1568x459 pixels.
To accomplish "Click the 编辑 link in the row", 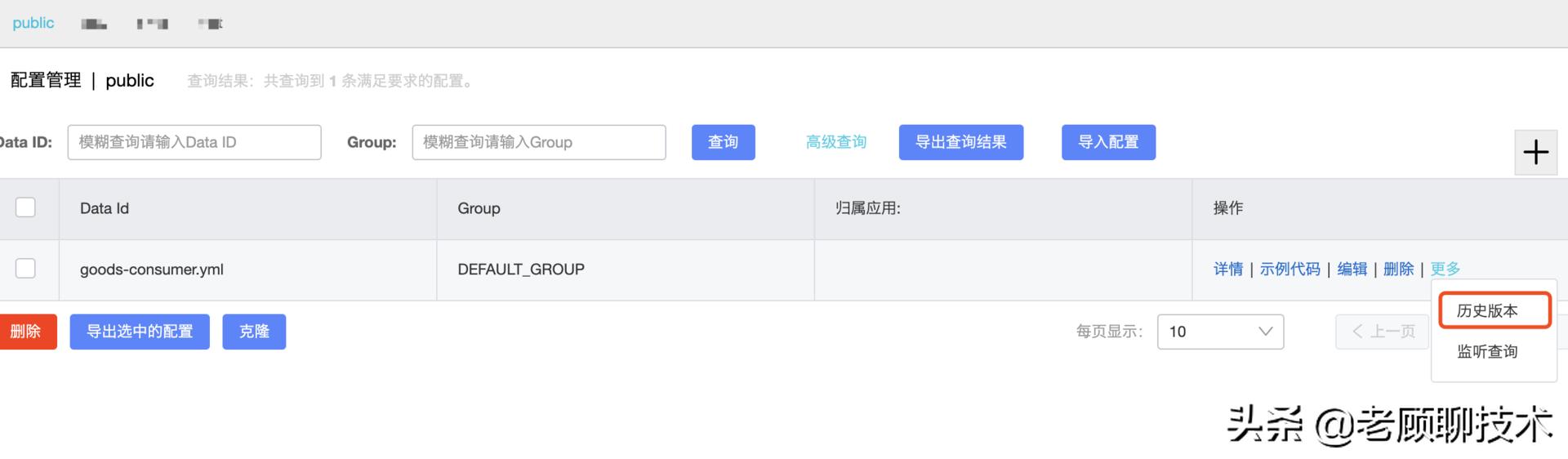I will click(1352, 269).
